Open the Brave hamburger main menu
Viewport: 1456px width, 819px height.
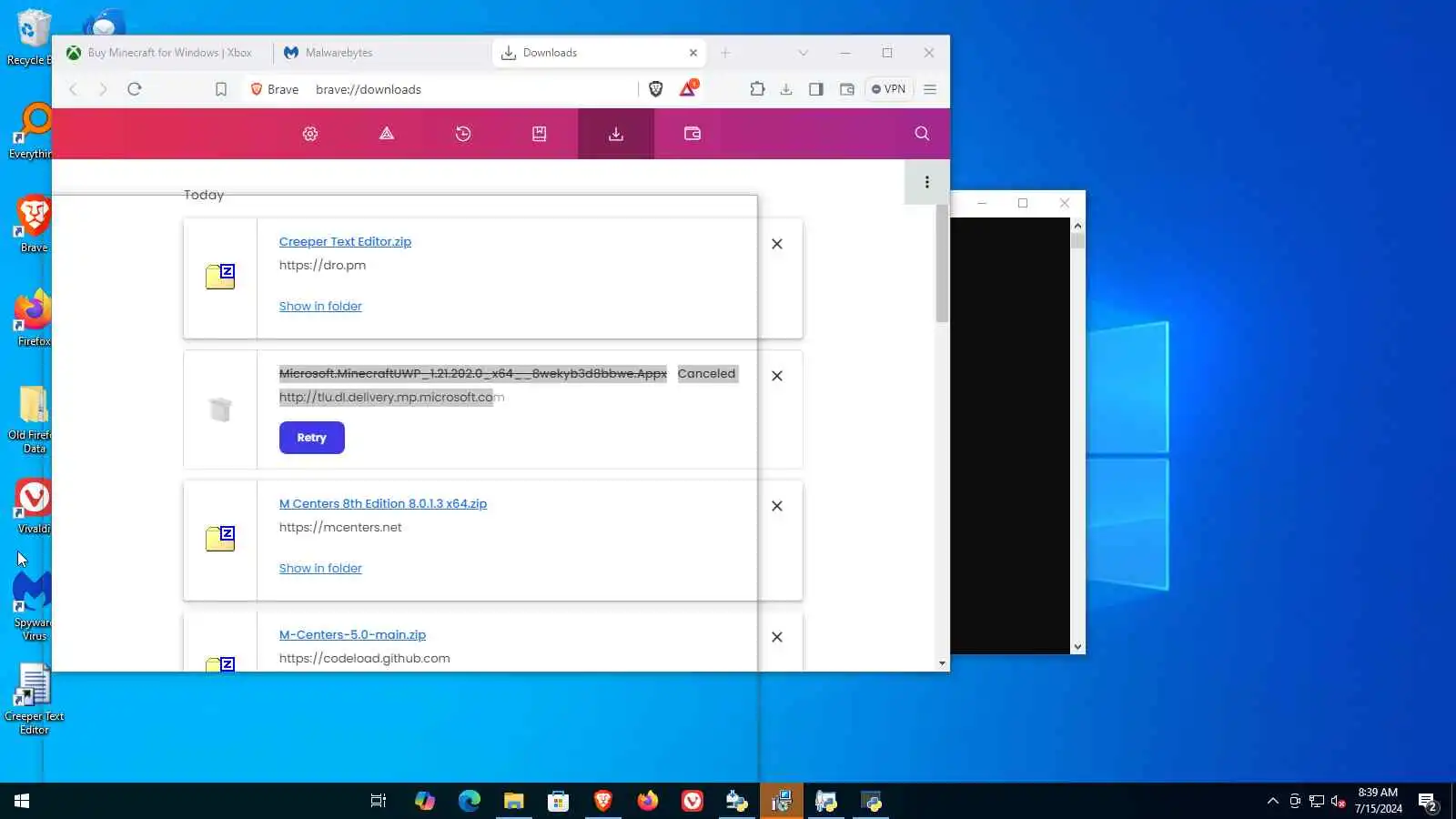(x=930, y=89)
